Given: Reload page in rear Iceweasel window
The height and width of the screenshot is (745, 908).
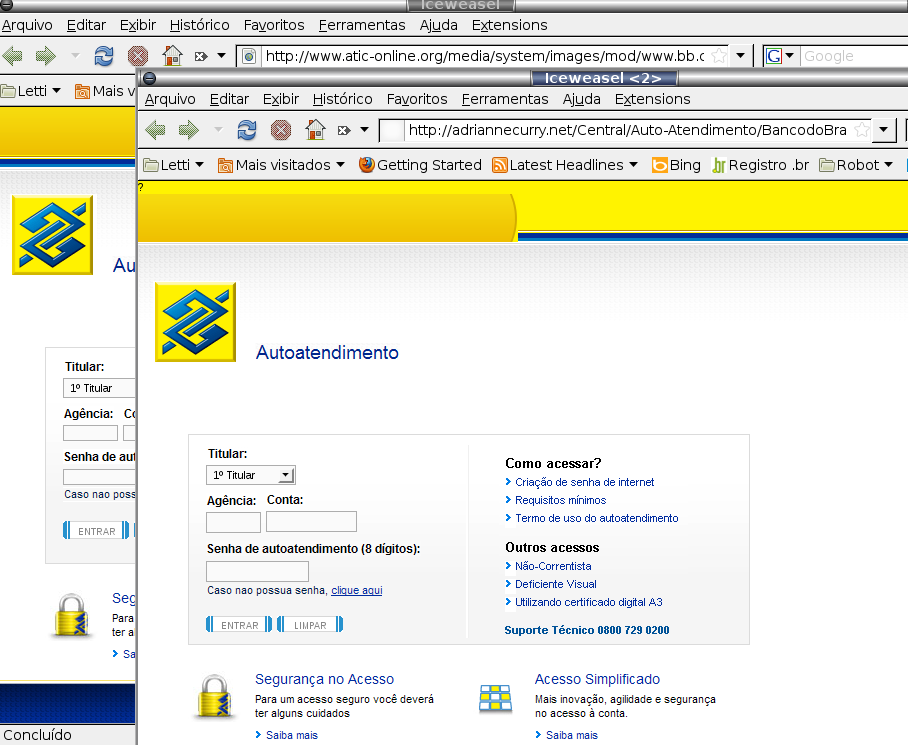Looking at the screenshot, I should coord(104,56).
